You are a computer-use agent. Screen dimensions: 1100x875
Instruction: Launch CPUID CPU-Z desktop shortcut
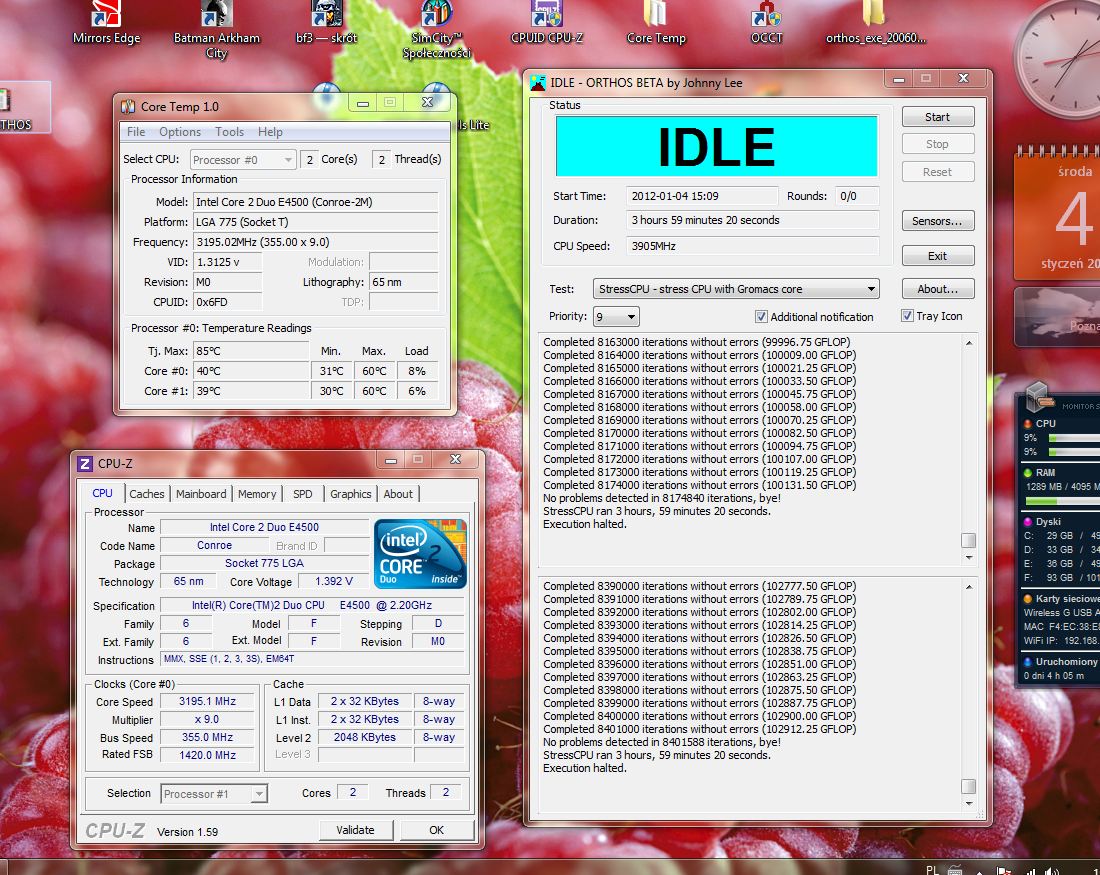pos(546,21)
